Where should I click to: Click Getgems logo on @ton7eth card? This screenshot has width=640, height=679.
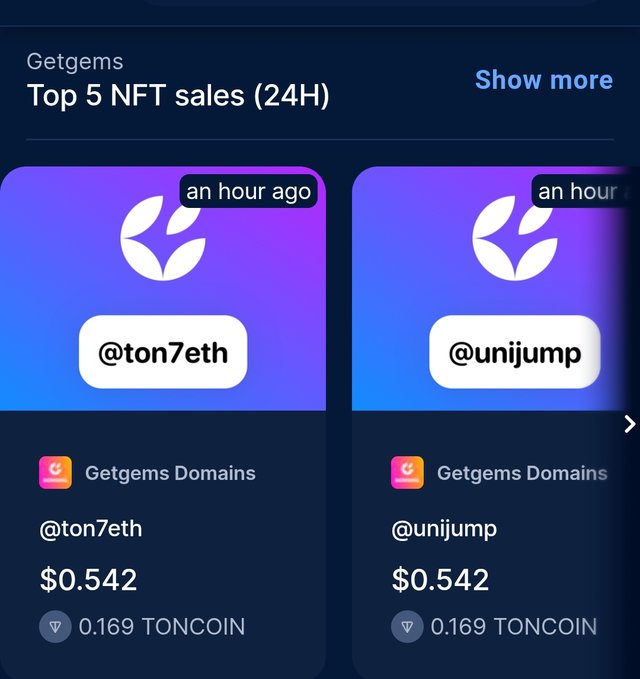[x=163, y=238]
